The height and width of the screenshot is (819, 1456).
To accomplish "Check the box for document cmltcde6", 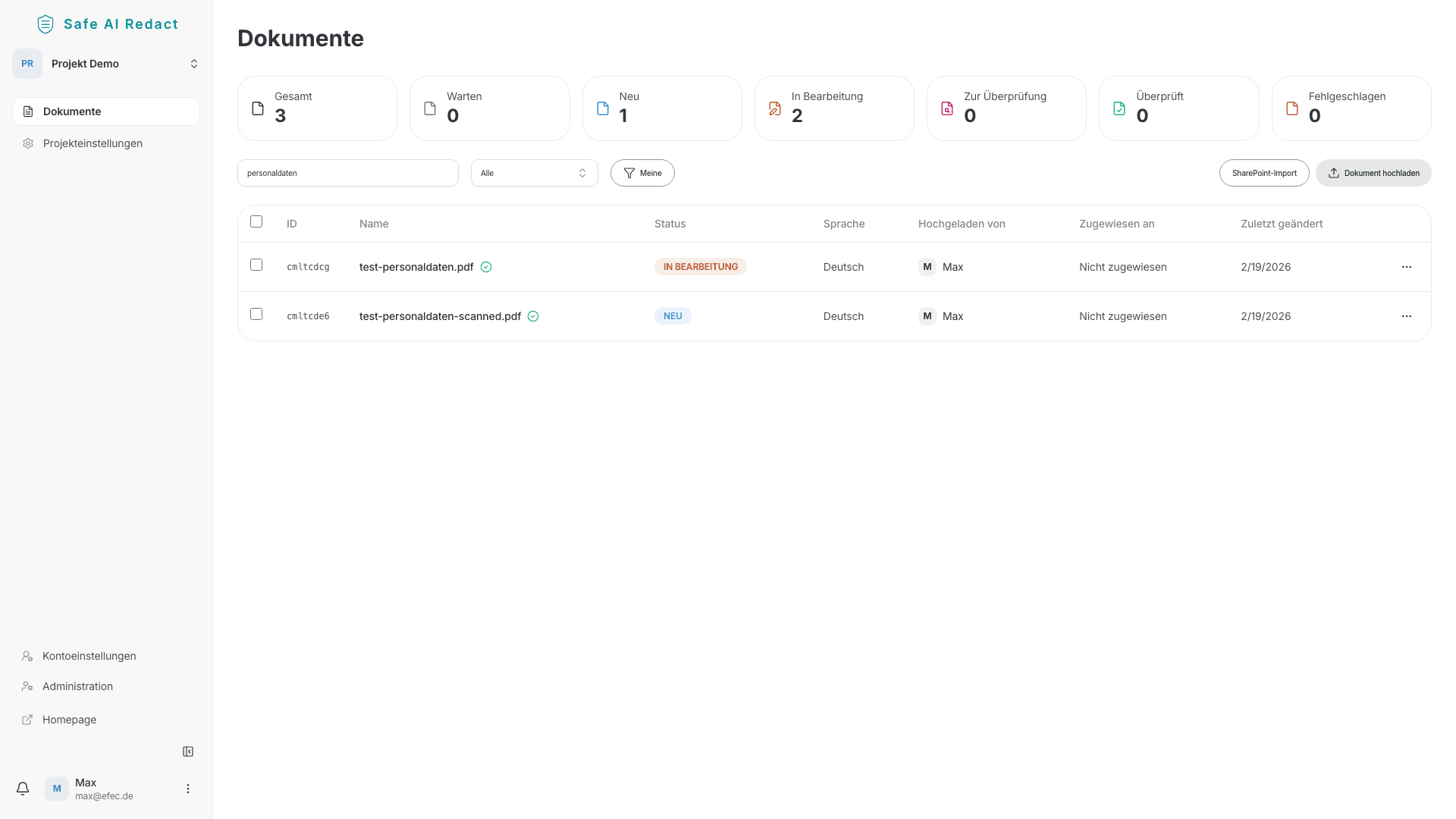I will pyautogui.click(x=256, y=315).
